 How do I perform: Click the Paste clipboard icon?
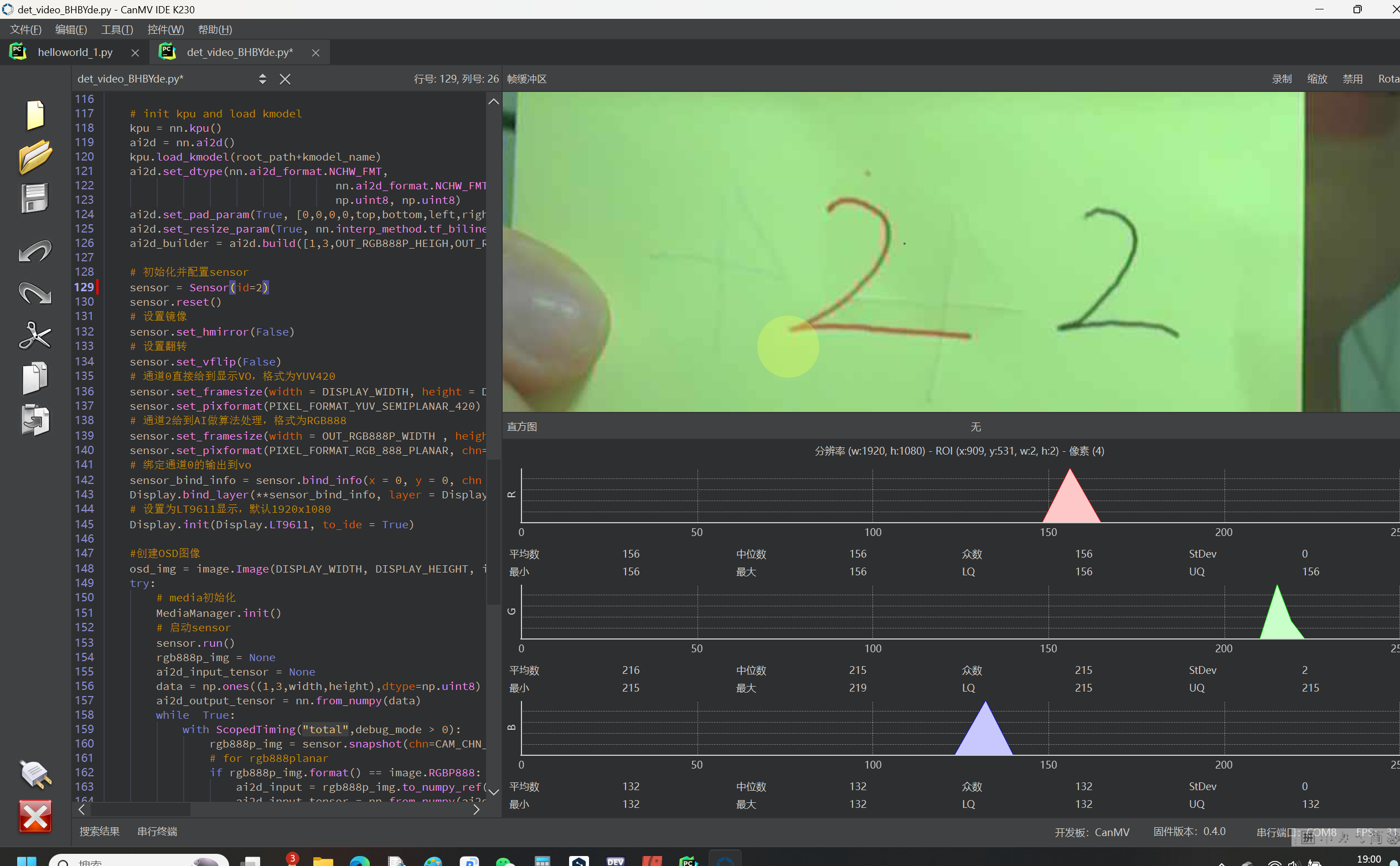click(35, 420)
